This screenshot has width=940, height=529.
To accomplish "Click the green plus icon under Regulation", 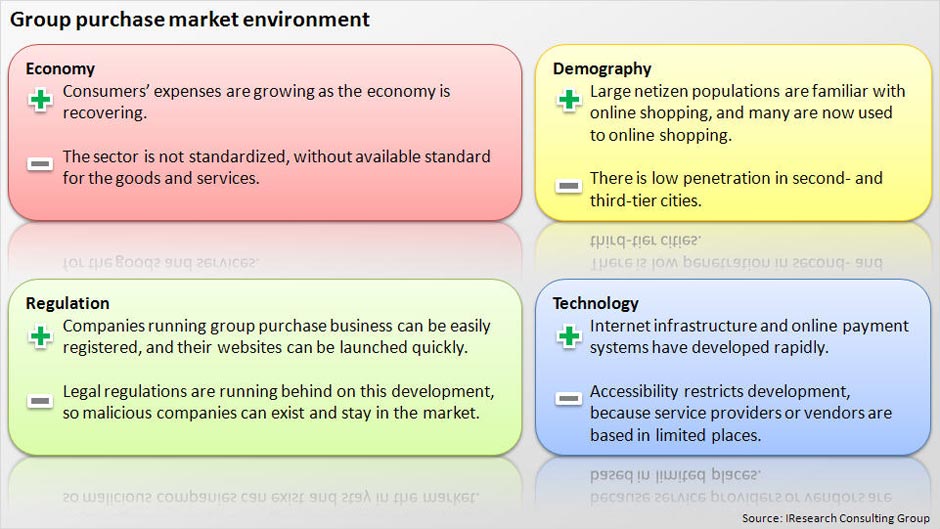I will pyautogui.click(x=41, y=336).
